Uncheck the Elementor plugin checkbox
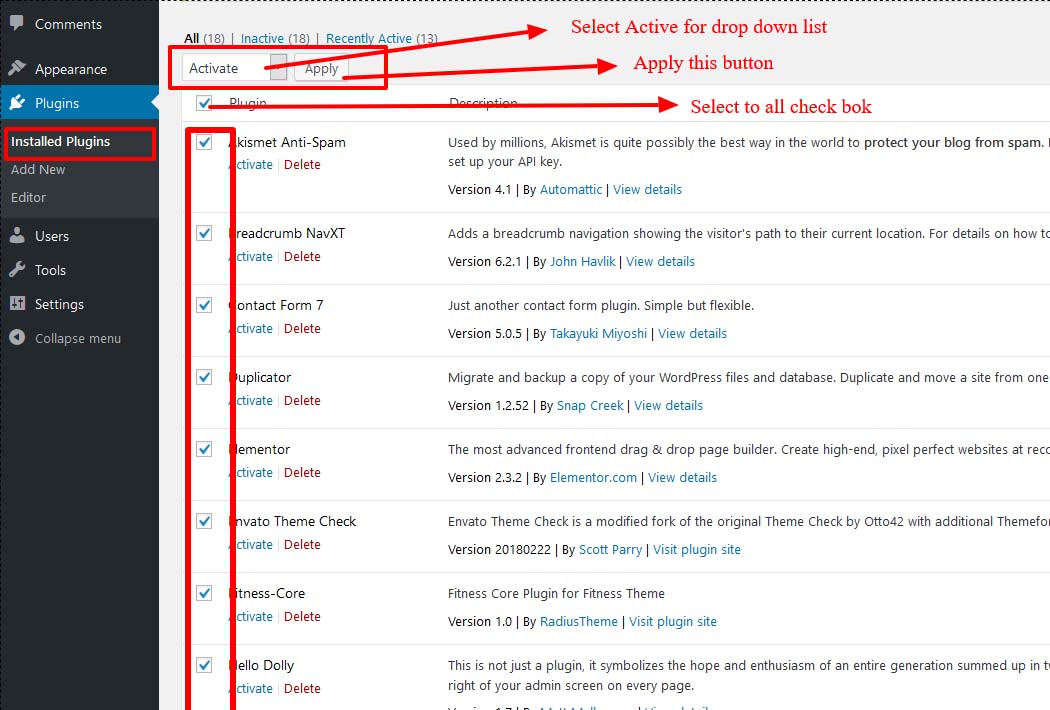 204,449
